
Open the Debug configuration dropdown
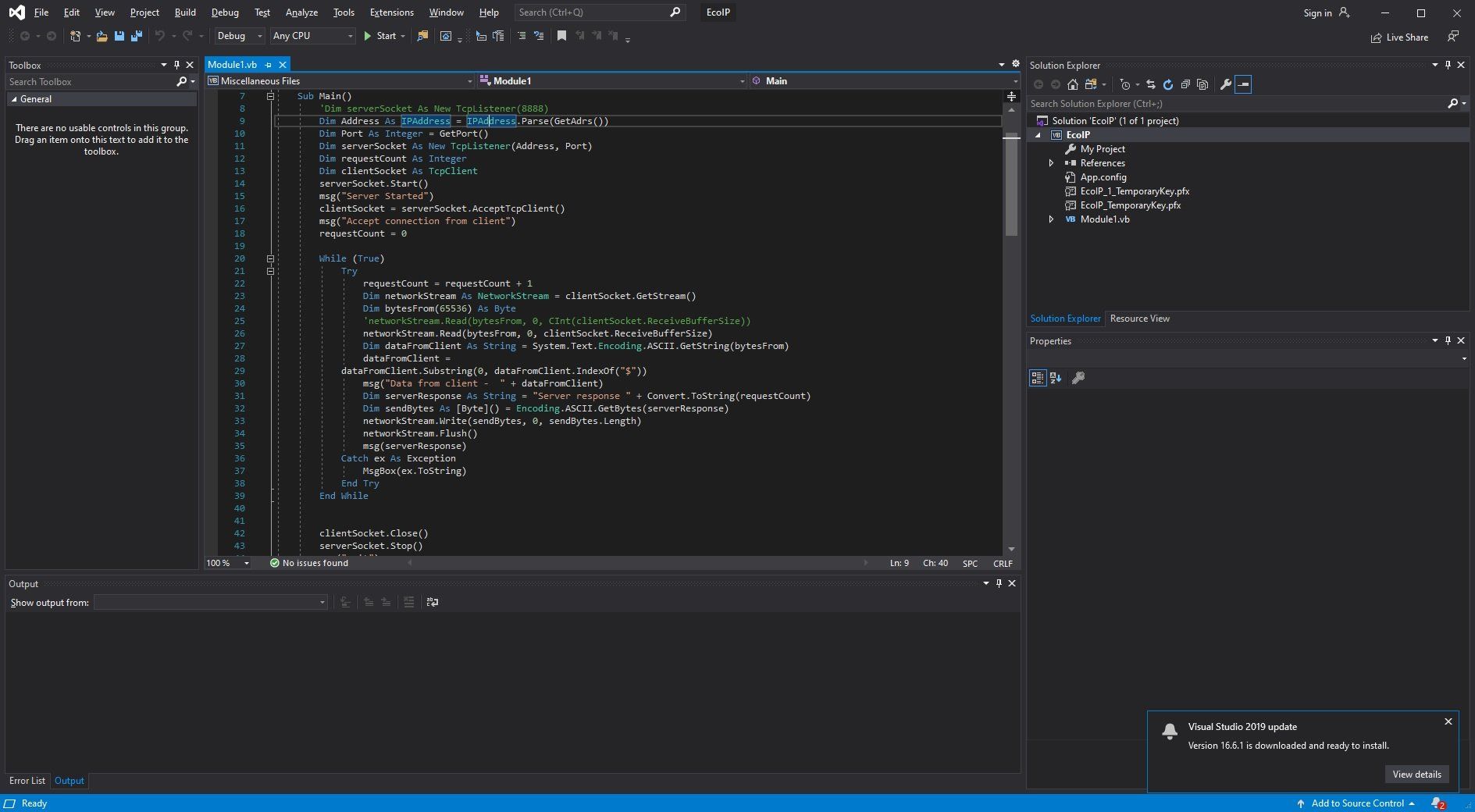[x=240, y=36]
